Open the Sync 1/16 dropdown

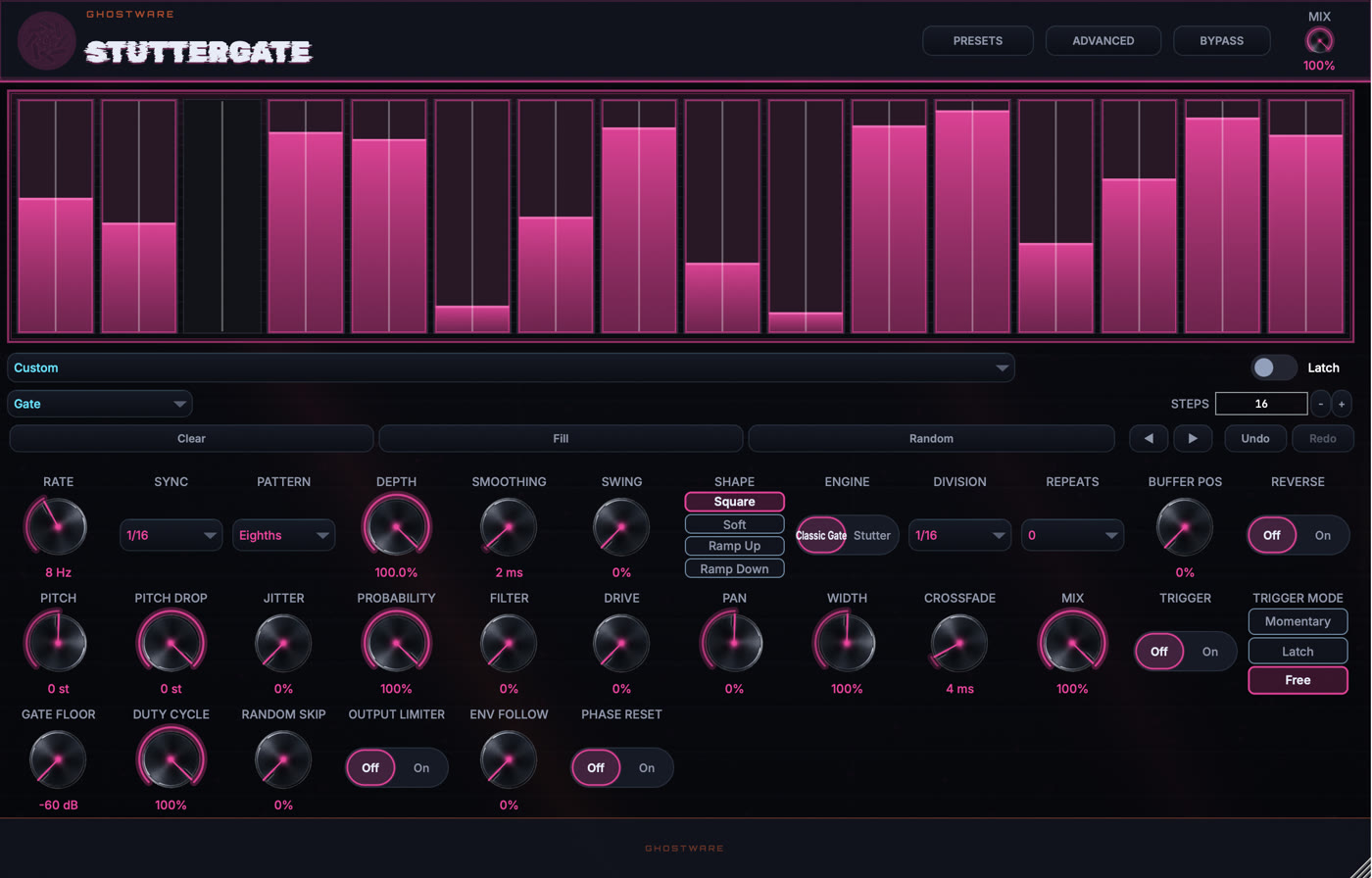pyautogui.click(x=171, y=535)
